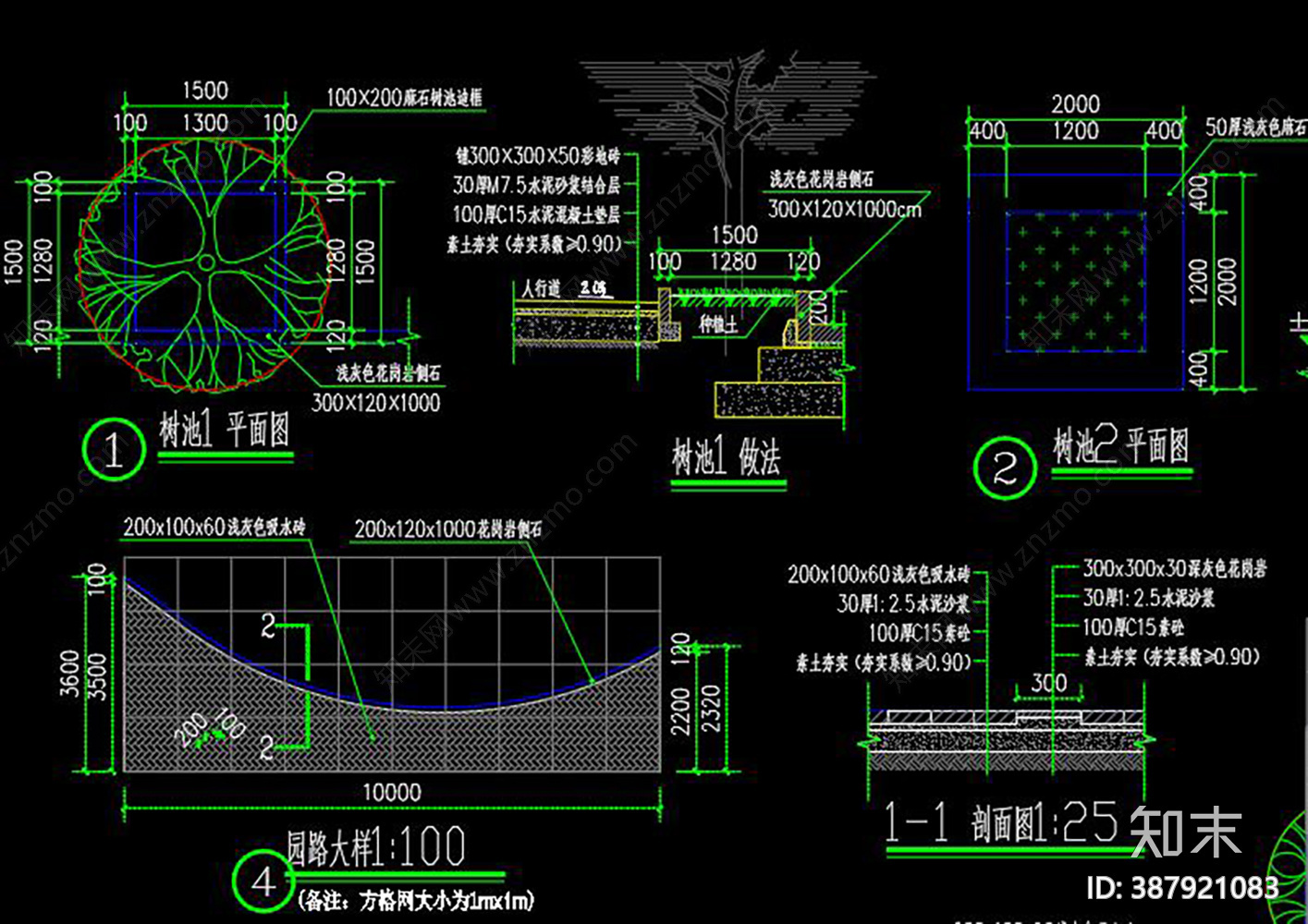The width and height of the screenshot is (1308, 924).
Task: Click the '种植土' label
Action: coord(718,323)
